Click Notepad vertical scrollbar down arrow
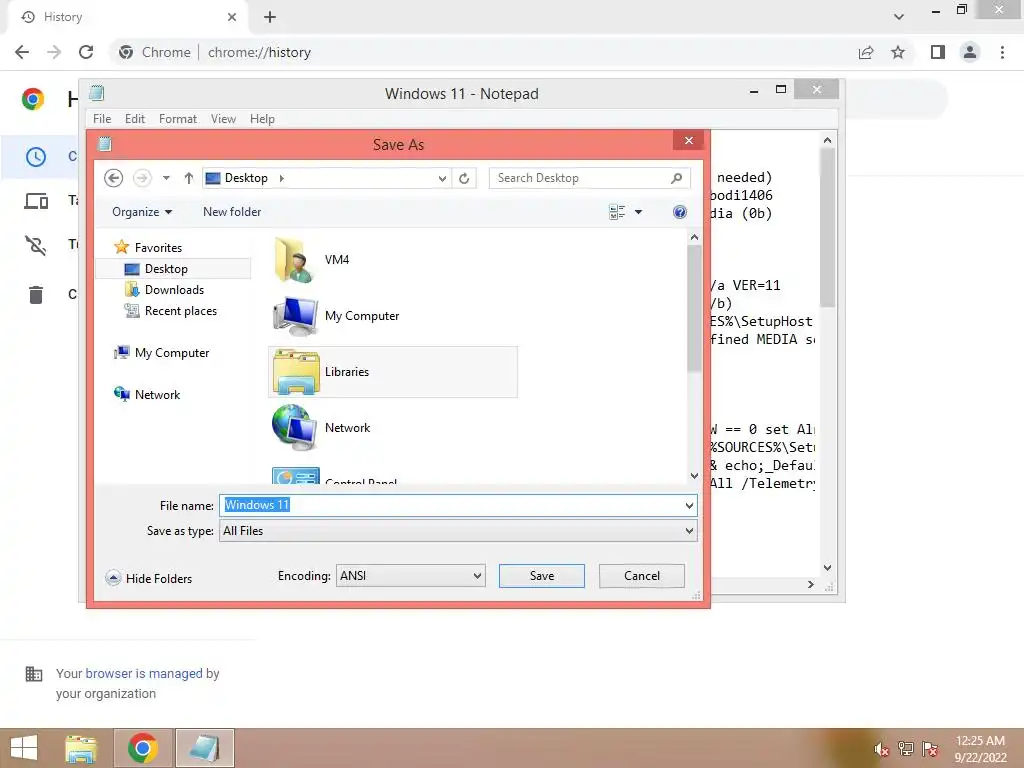This screenshot has width=1024, height=768. [x=827, y=568]
